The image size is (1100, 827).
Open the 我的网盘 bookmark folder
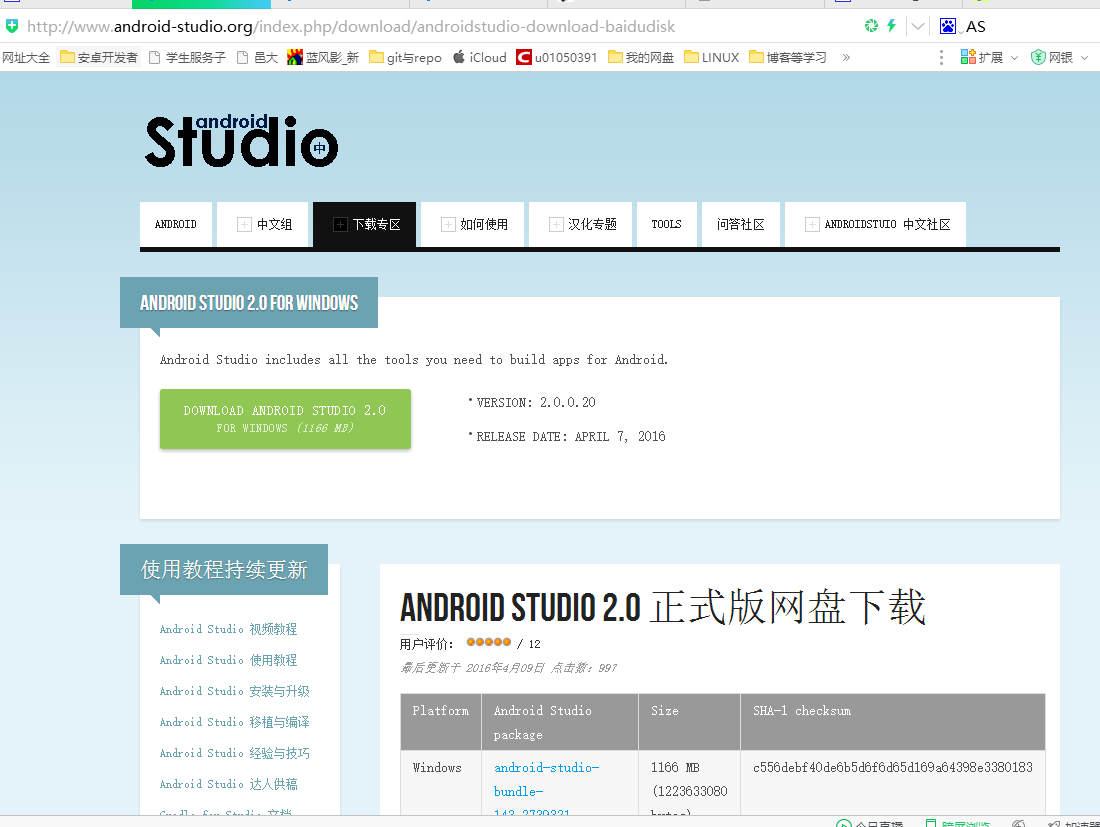[640, 58]
